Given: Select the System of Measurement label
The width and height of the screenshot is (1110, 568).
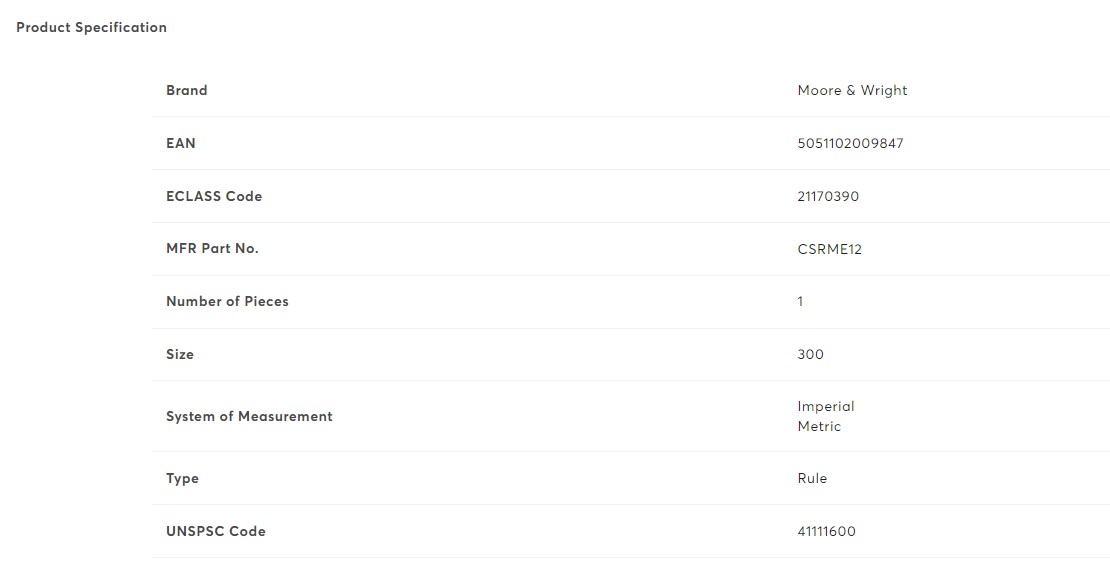Looking at the screenshot, I should click(x=249, y=416).
